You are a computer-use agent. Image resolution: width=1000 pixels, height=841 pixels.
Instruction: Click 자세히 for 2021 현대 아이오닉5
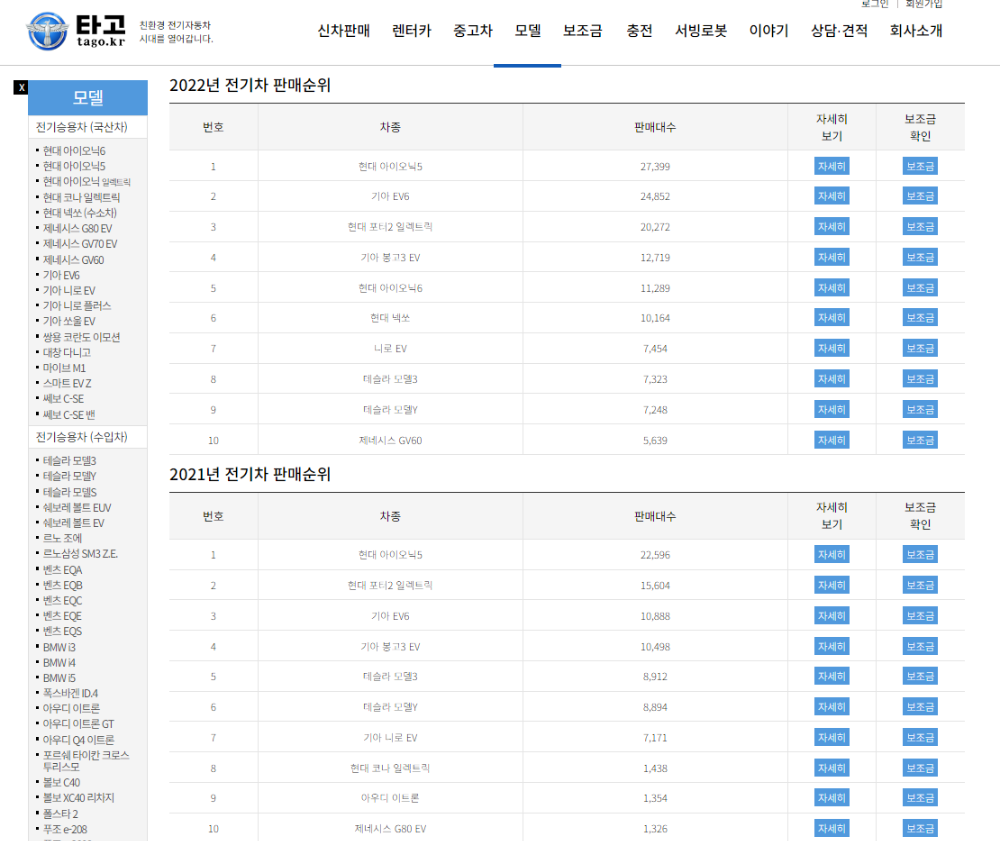click(832, 555)
